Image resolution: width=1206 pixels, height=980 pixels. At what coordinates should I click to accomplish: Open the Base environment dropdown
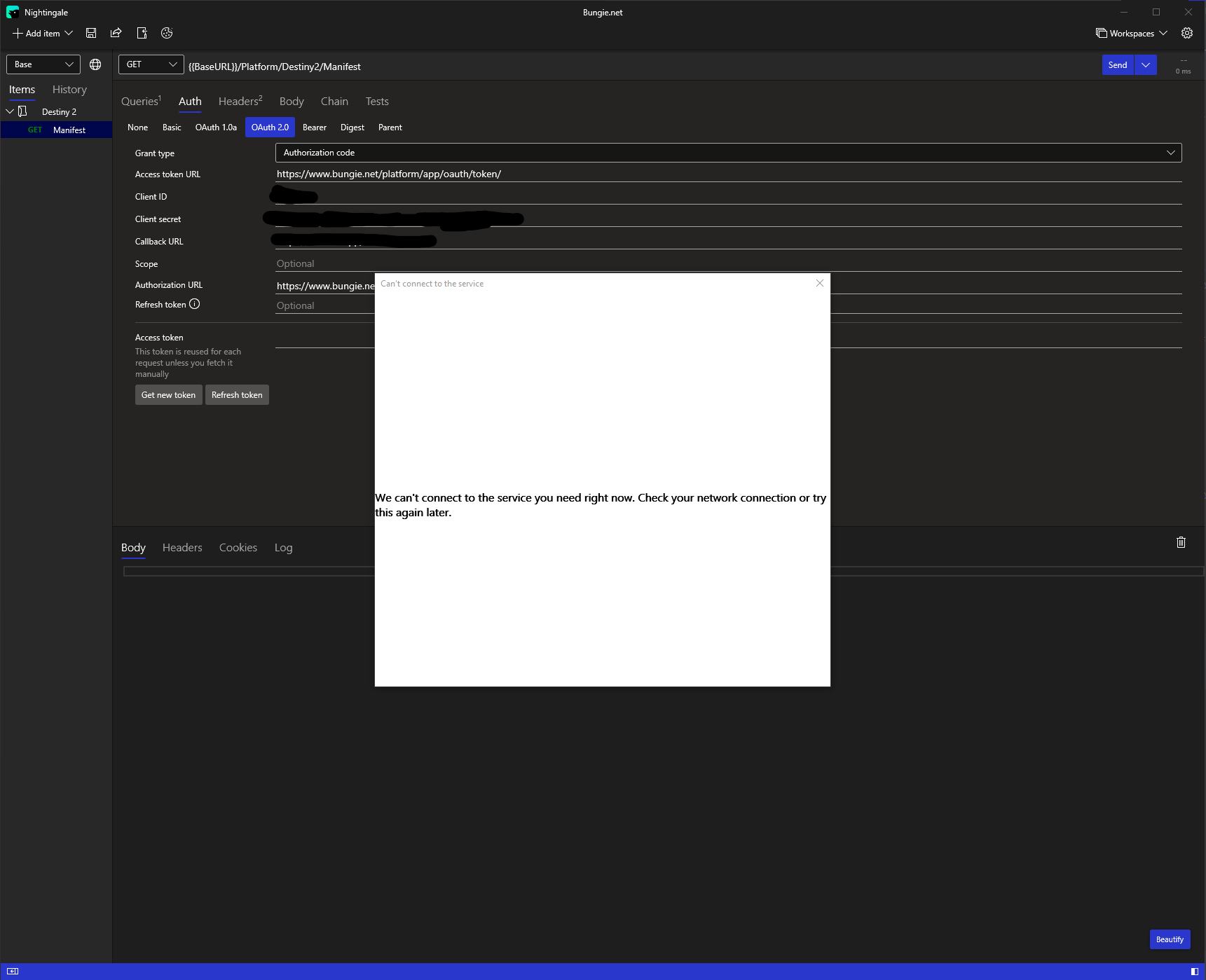(43, 64)
